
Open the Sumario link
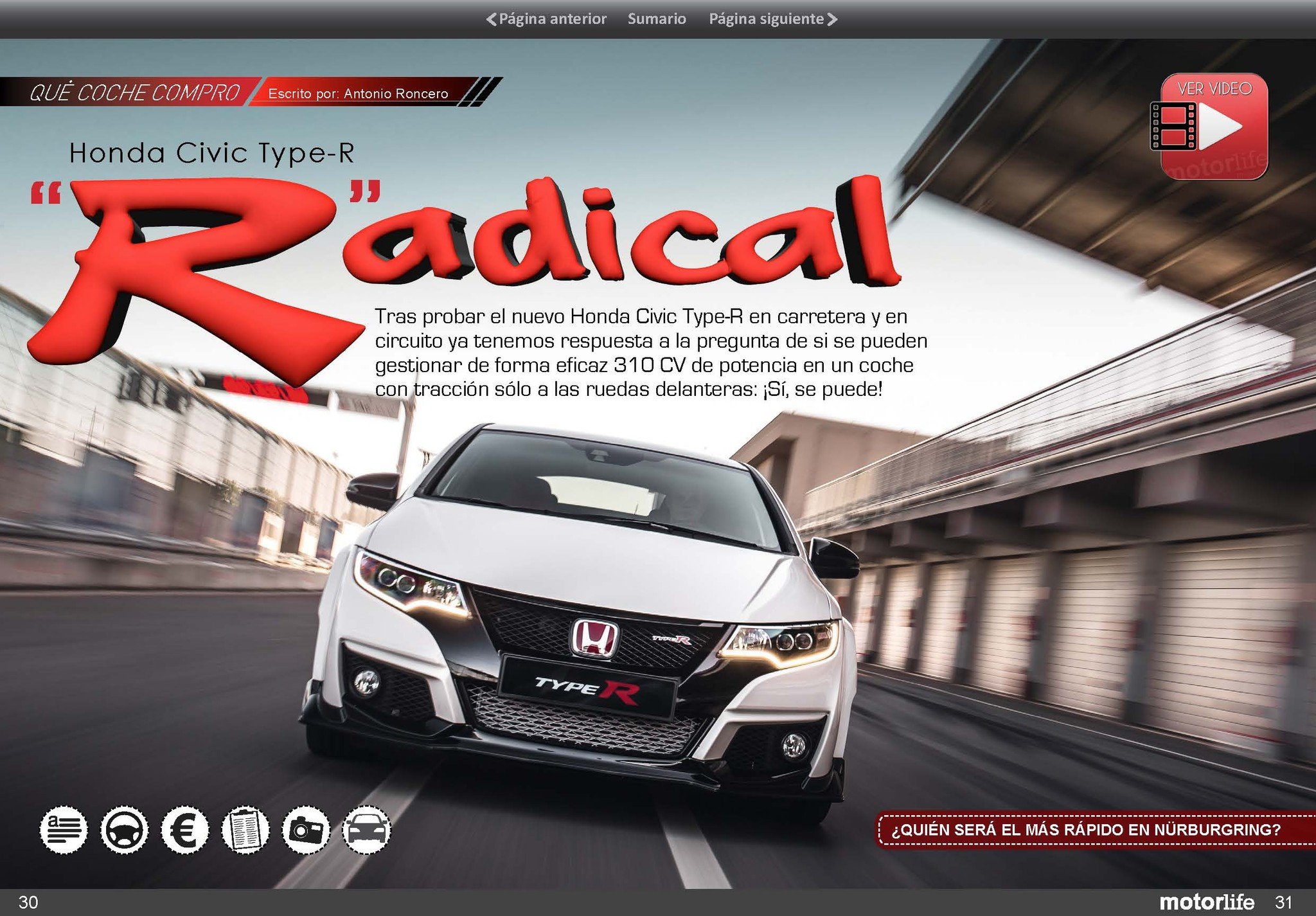pos(657,19)
